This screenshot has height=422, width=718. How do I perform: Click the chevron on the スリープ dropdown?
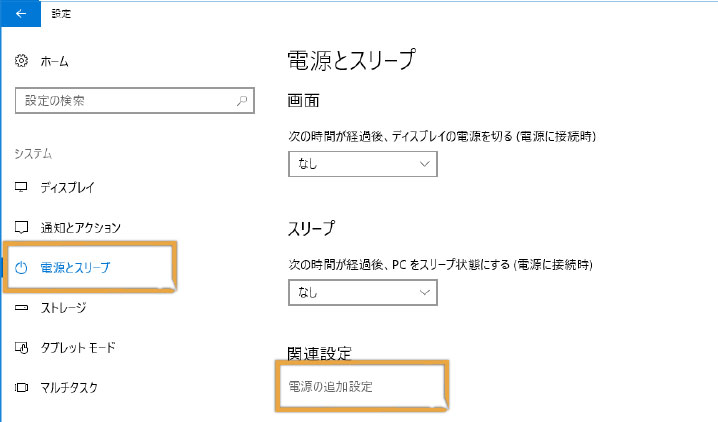pyautogui.click(x=424, y=292)
